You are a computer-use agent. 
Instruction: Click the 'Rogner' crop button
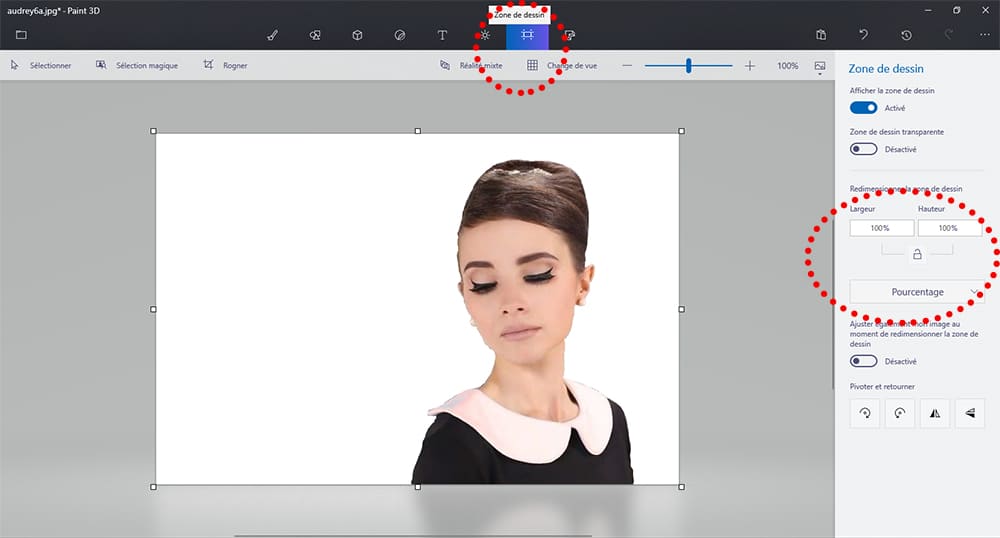click(225, 66)
